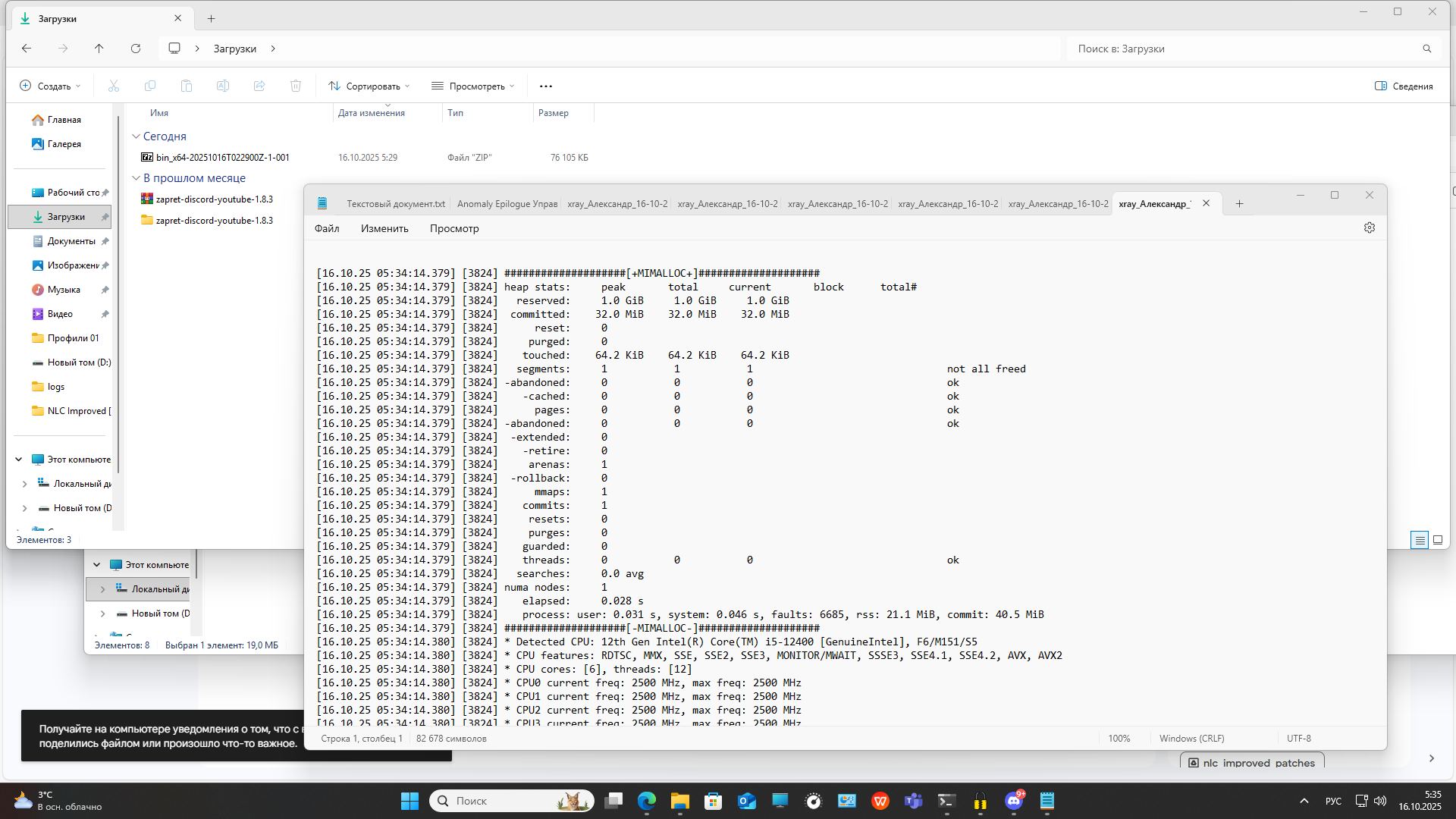Click the Share icon in Explorer toolbar
Viewport: 1456px width, 819px height.
259,86
